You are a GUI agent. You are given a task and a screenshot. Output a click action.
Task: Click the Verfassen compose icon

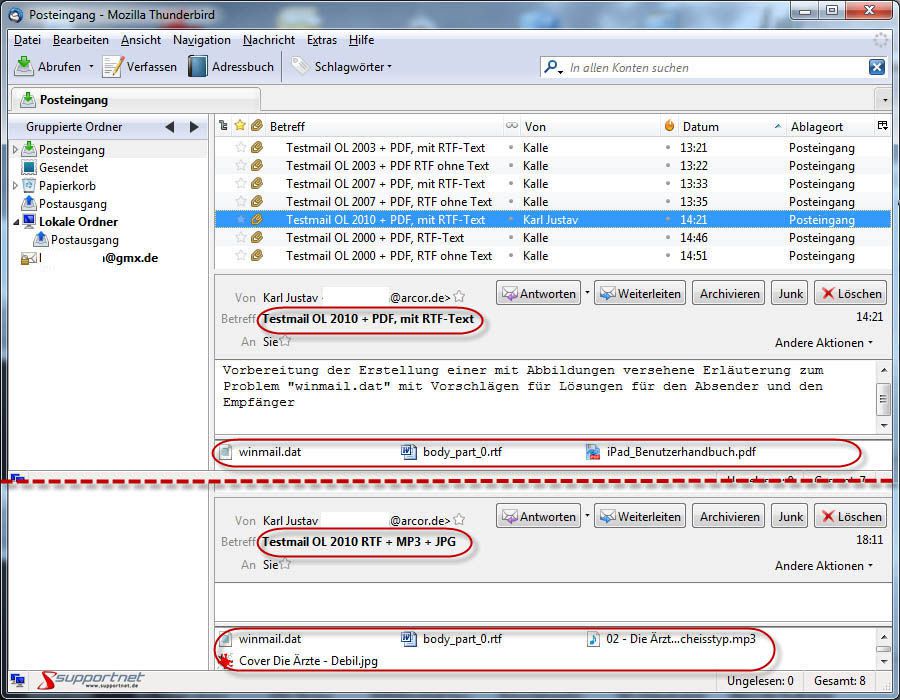click(x=113, y=67)
